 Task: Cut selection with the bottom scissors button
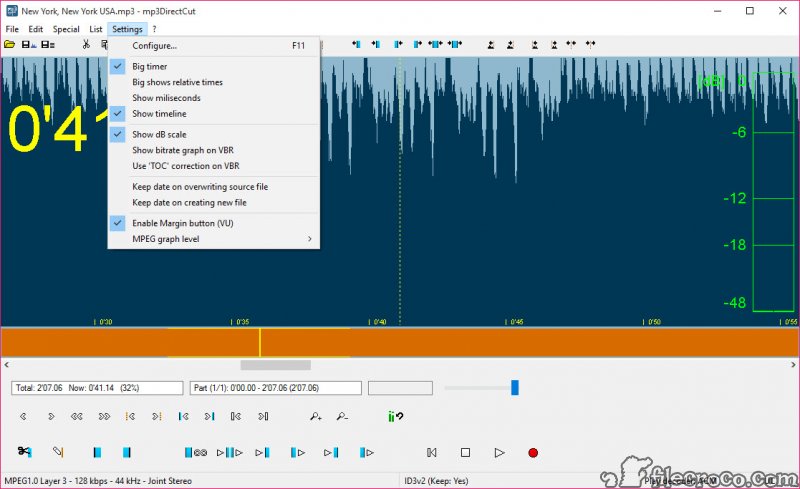point(24,452)
